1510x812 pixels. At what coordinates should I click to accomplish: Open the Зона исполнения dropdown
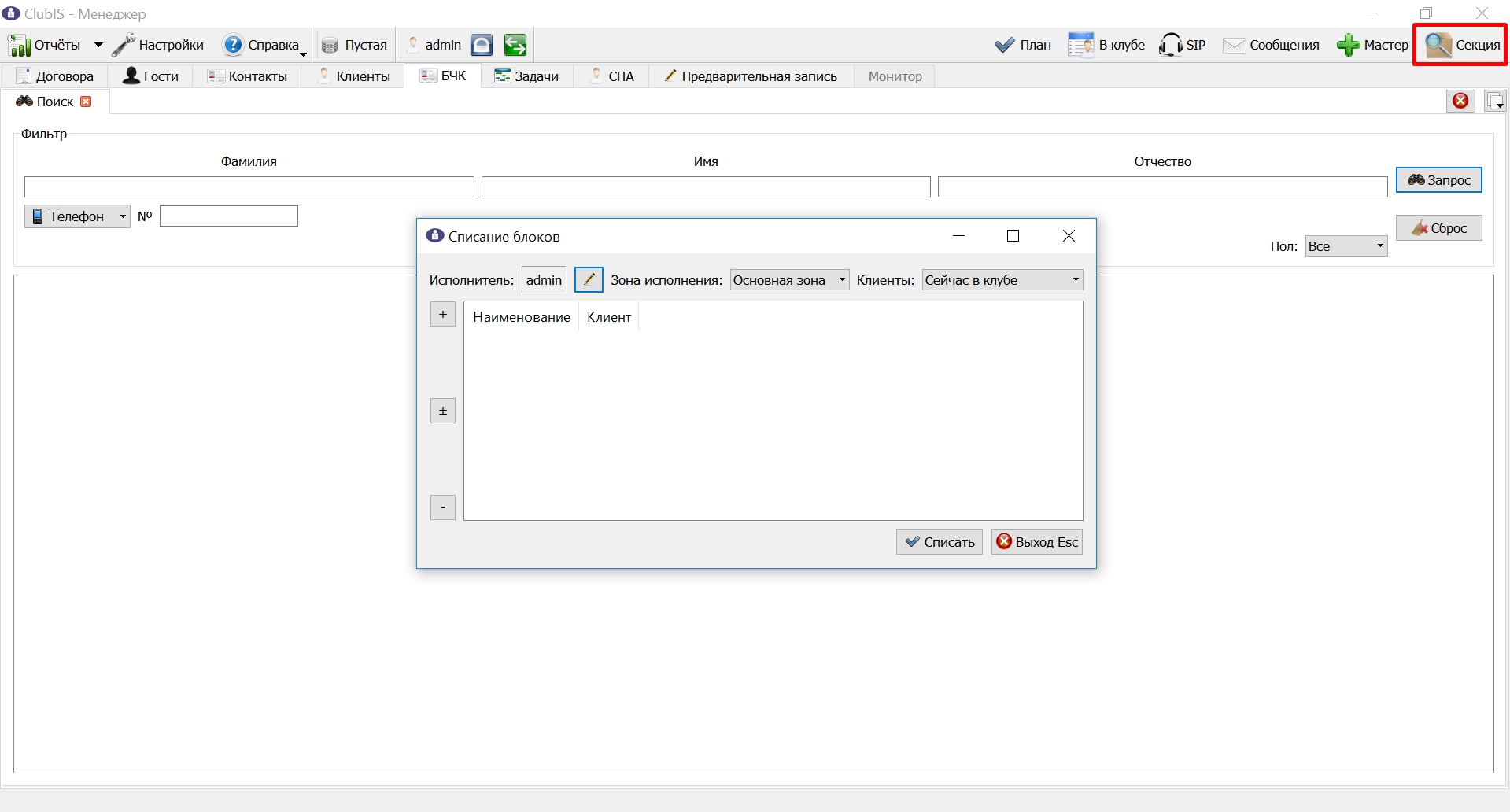pos(790,280)
